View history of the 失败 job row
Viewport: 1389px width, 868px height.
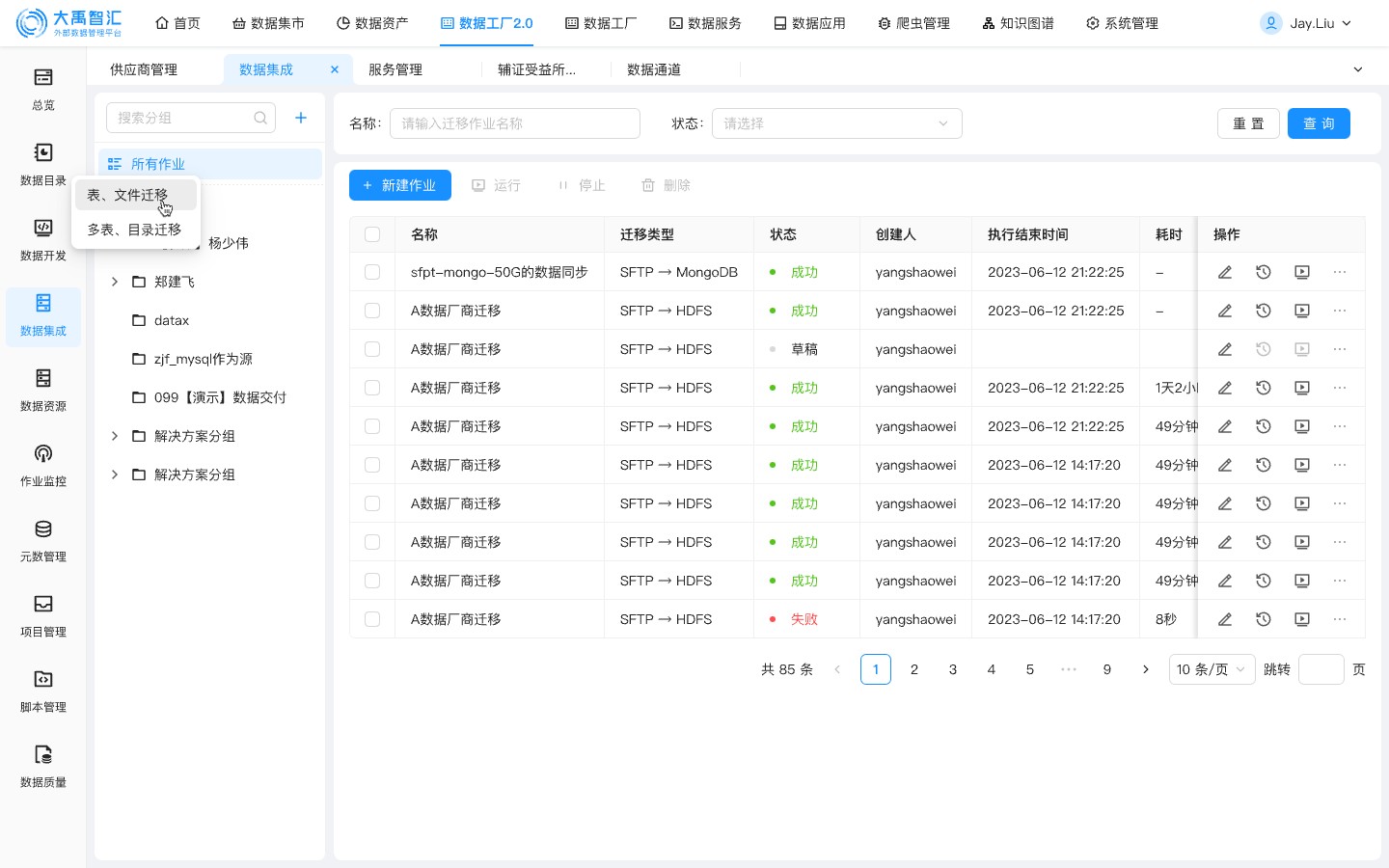coord(1264,619)
